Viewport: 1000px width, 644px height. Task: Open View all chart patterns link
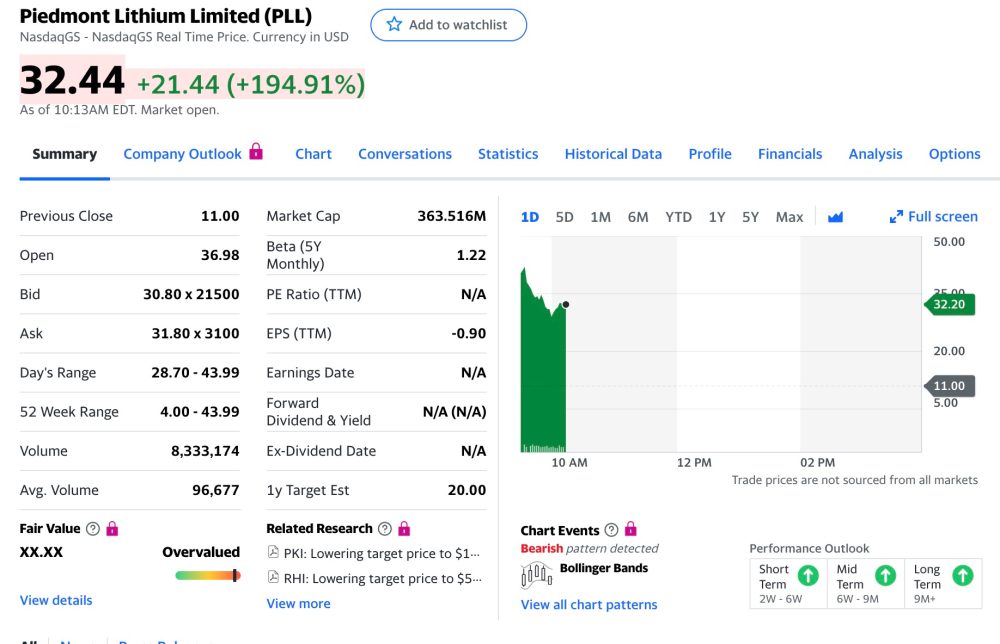tap(589, 605)
